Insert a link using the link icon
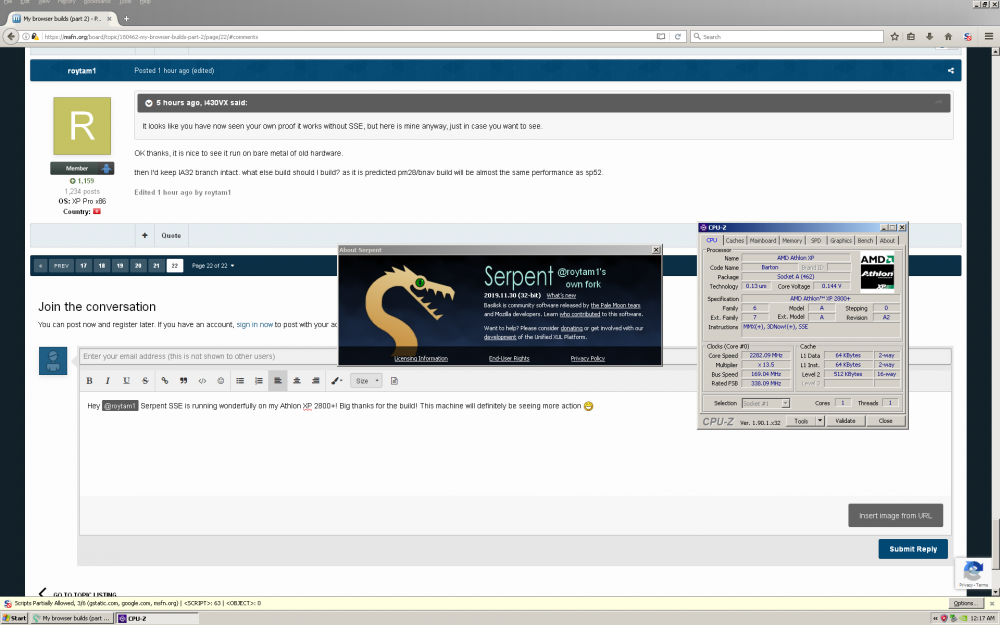 (164, 381)
